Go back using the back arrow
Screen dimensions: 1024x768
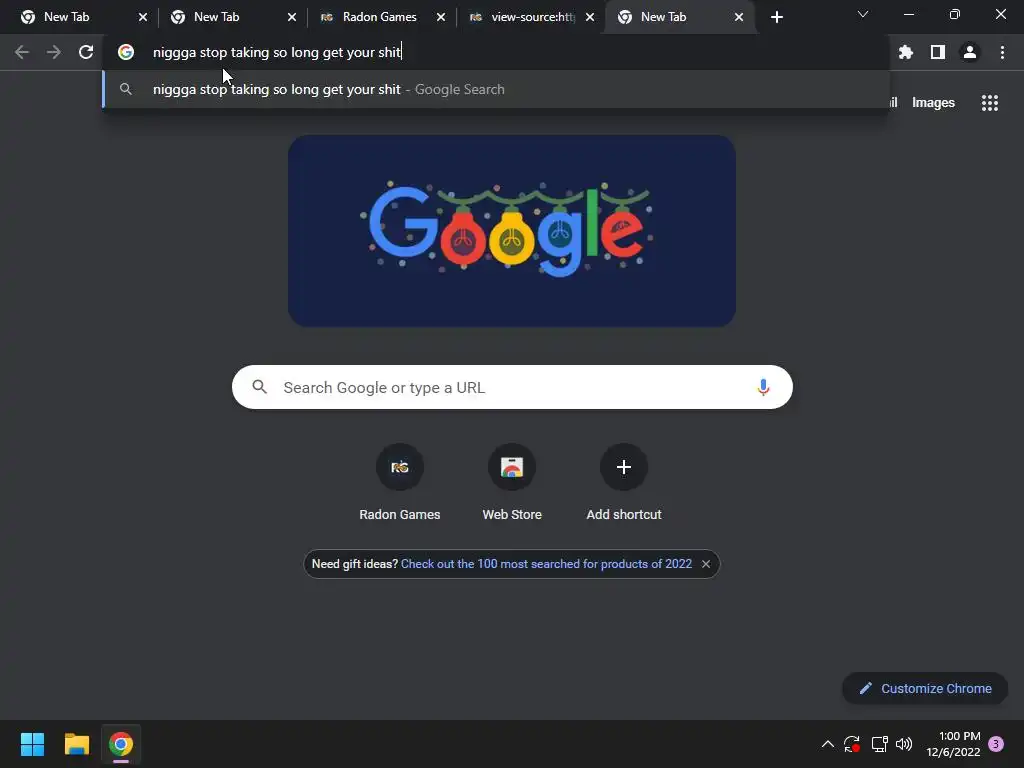[22, 52]
